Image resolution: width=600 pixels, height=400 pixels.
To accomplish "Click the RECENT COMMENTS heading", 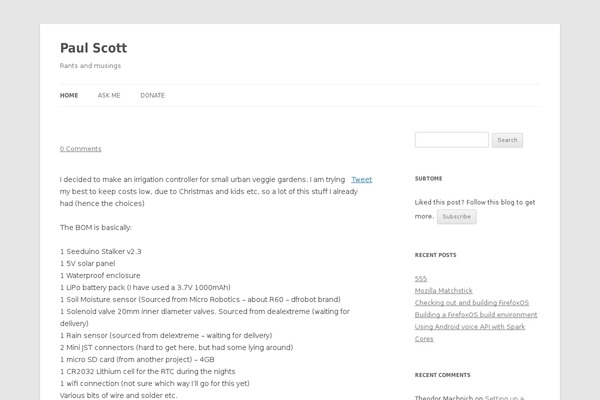I will (442, 375).
